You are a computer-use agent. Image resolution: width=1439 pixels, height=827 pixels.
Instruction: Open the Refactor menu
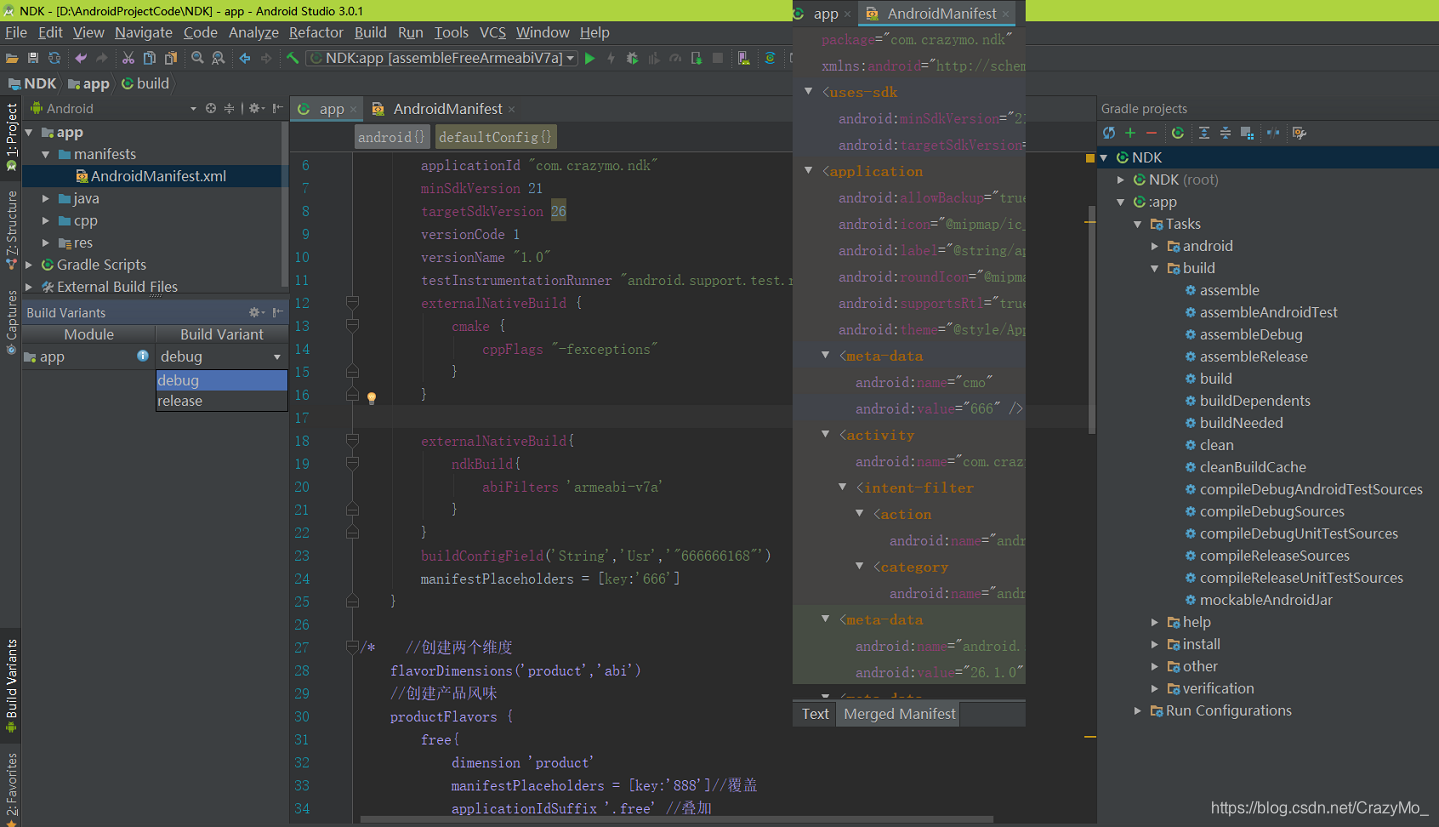click(x=316, y=32)
